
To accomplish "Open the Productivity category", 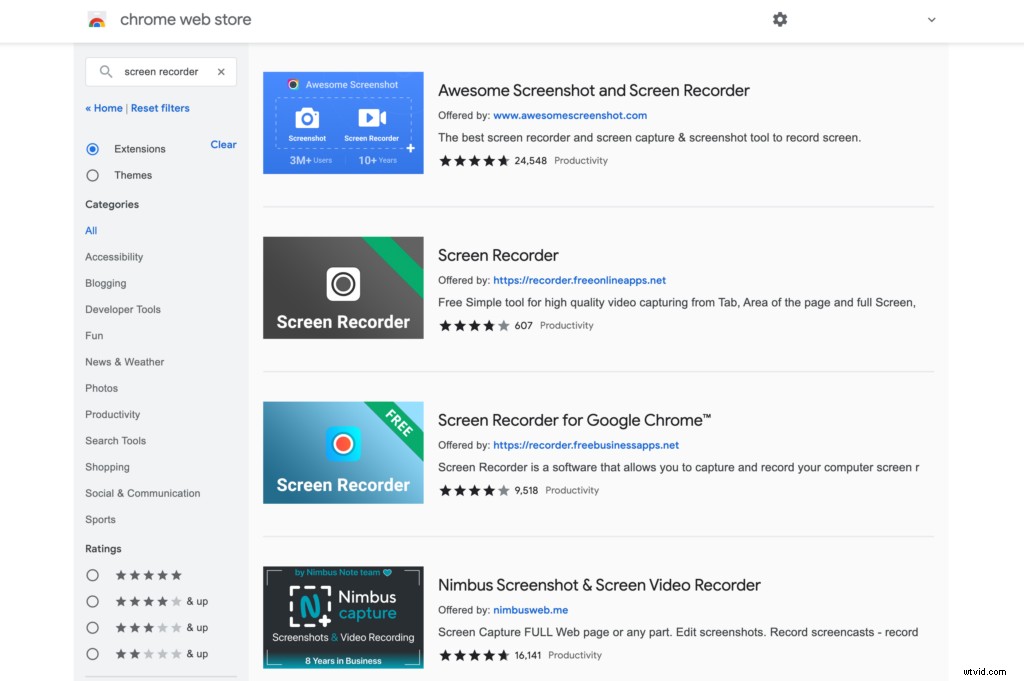I will 112,414.
